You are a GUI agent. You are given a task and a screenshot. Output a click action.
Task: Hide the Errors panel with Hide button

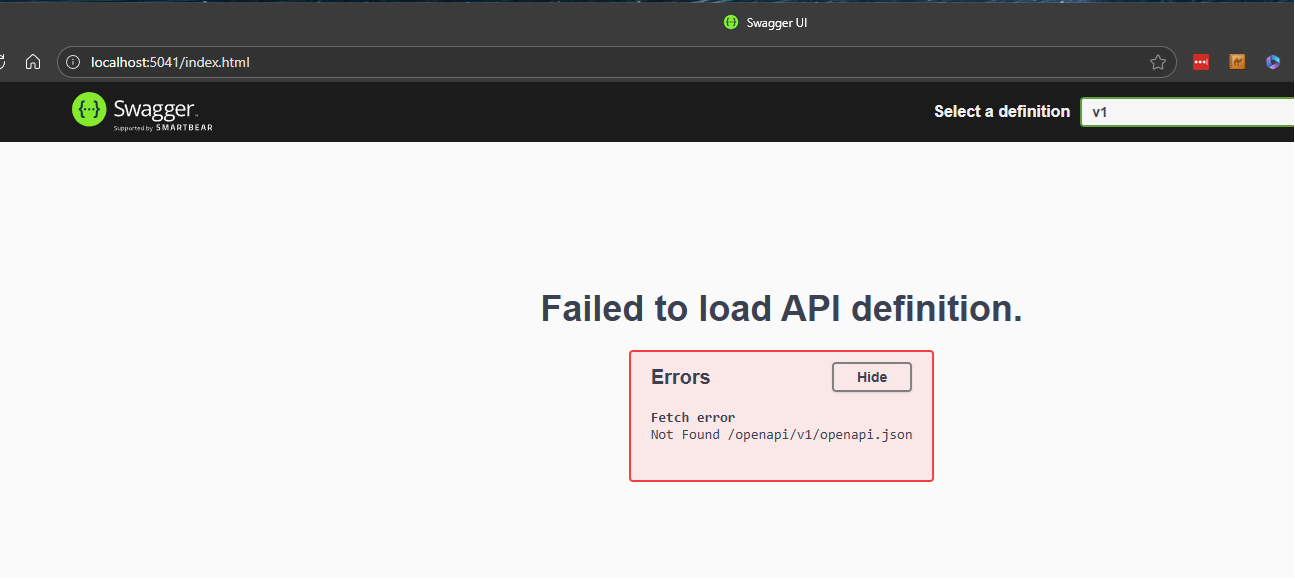[872, 377]
